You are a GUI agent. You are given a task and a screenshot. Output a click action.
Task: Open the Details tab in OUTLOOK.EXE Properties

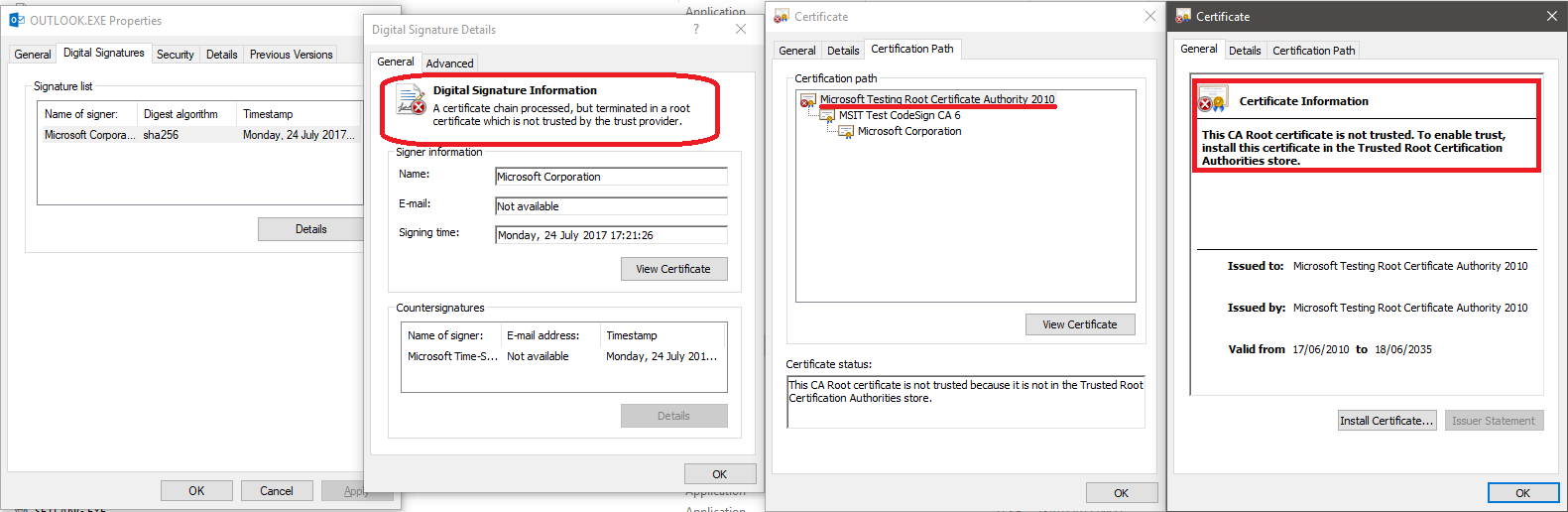pyautogui.click(x=222, y=55)
